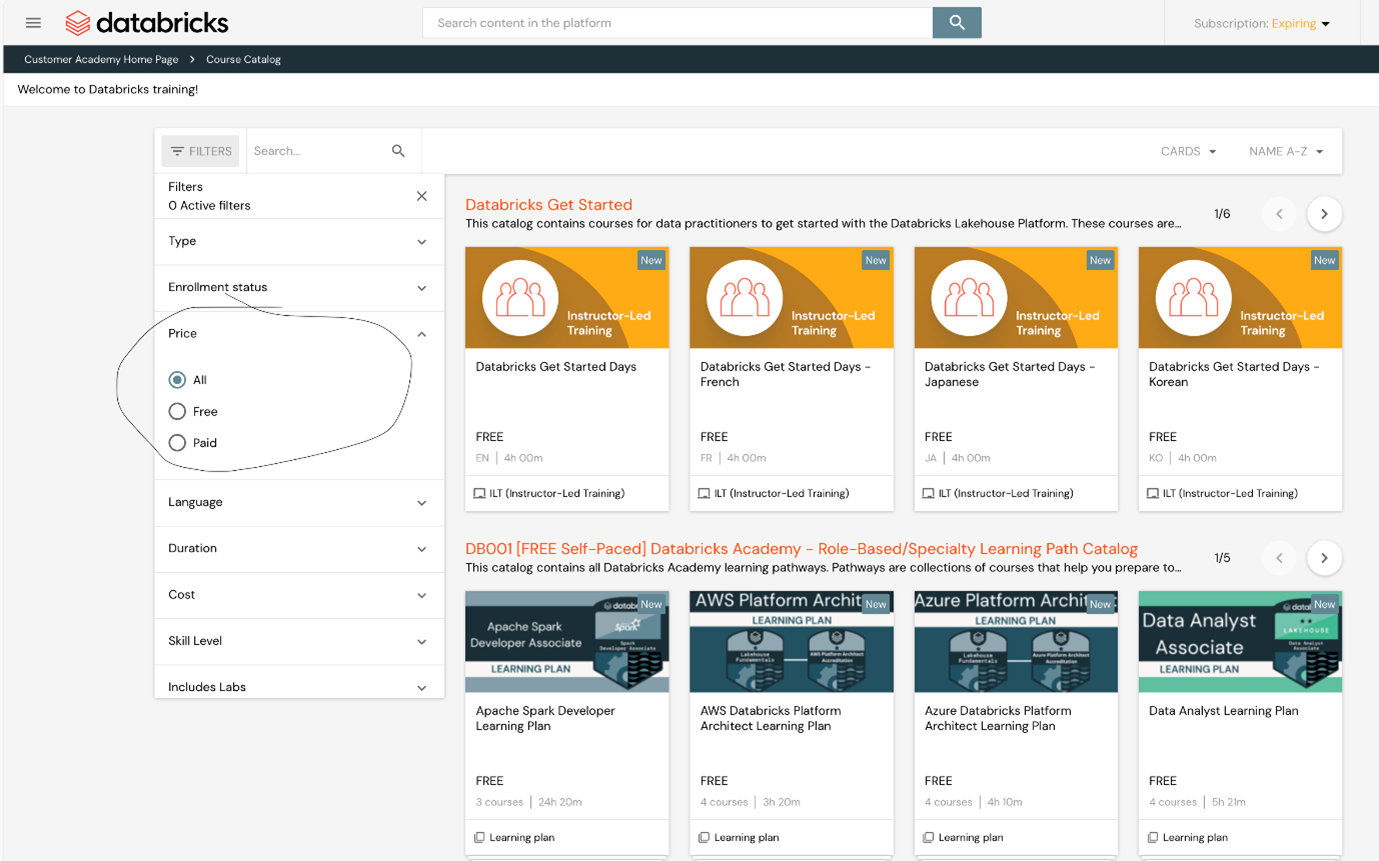The height and width of the screenshot is (861, 1379).
Task: Go to previous page of DB001 catalog
Action: coord(1279,558)
